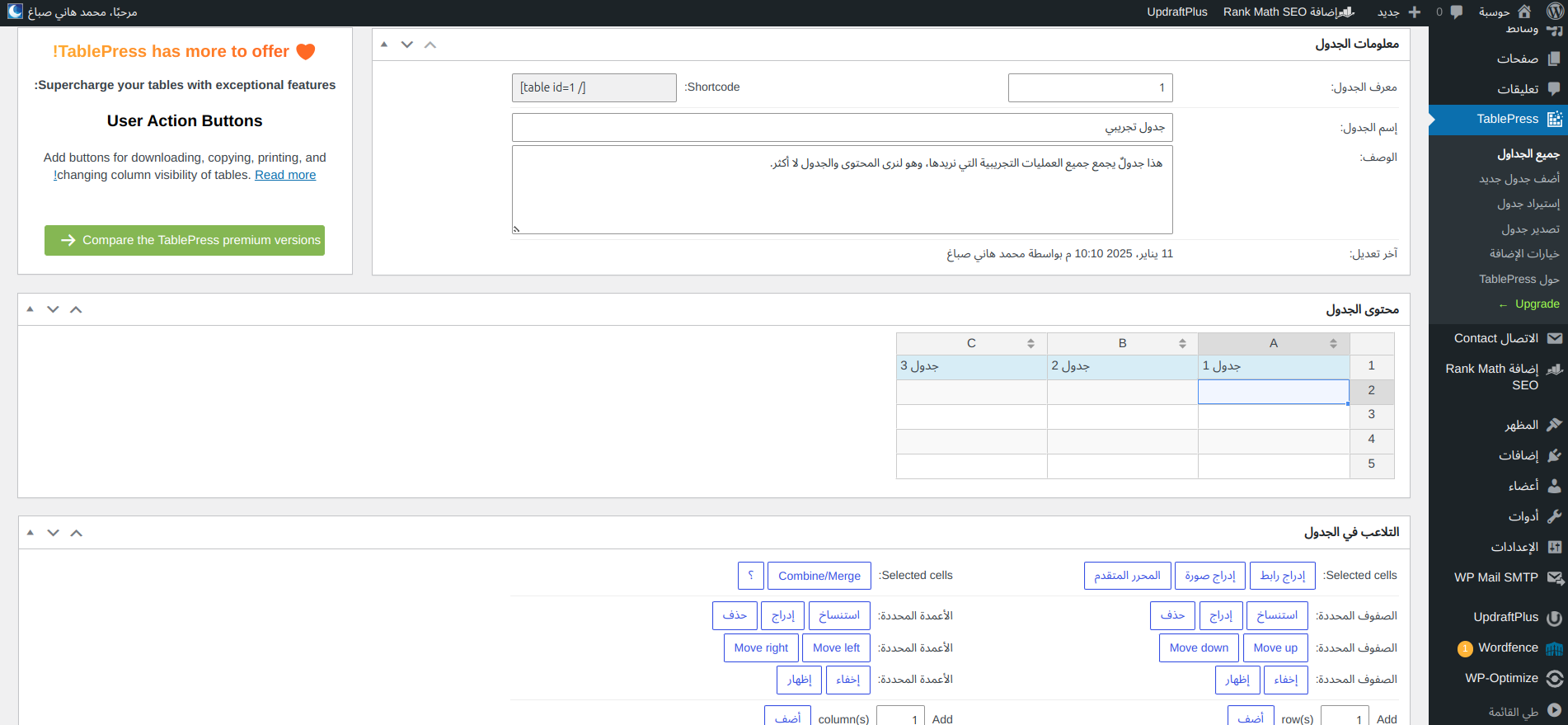Screen dimensions: 1568x725
Task: Click the Read more link
Action: point(285,175)
